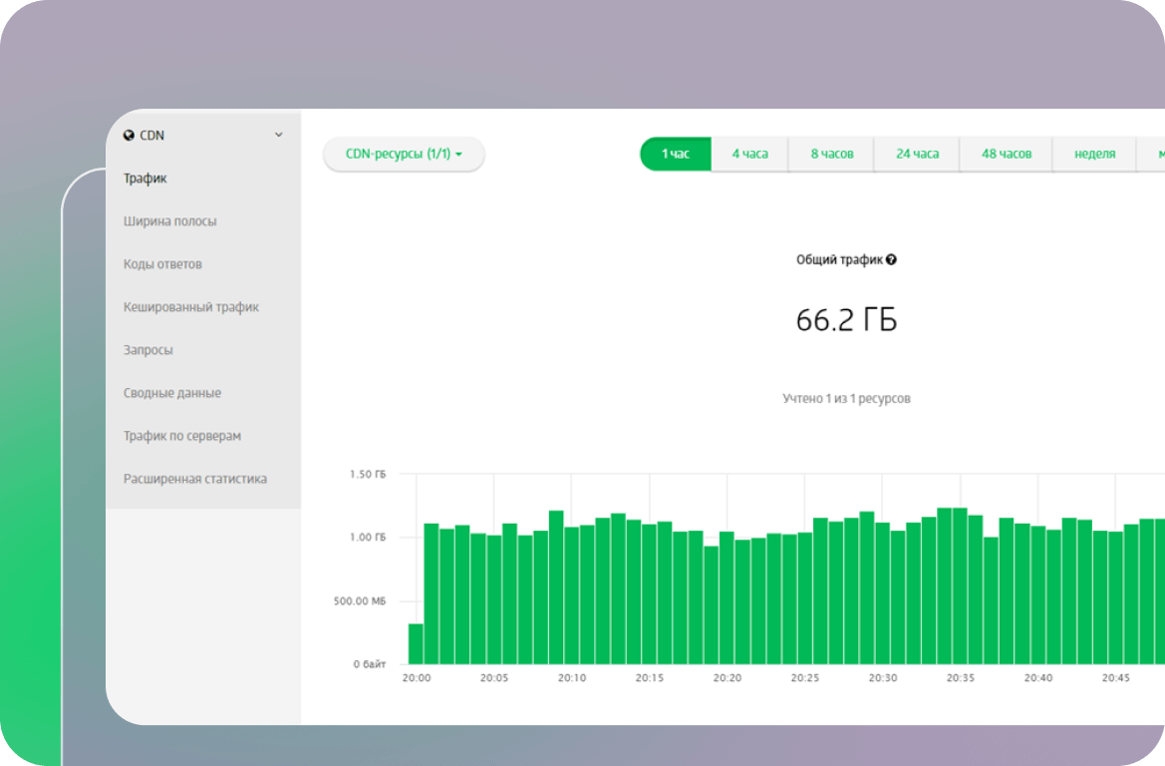Select Кешированный трафик menu item

pos(191,308)
